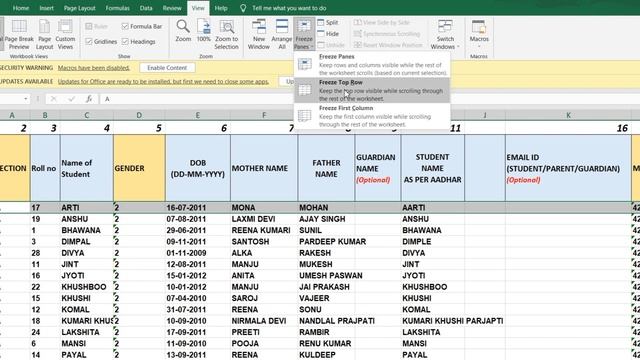640x360 pixels.
Task: Open the Formulas ribbon tab
Action: coord(118,8)
